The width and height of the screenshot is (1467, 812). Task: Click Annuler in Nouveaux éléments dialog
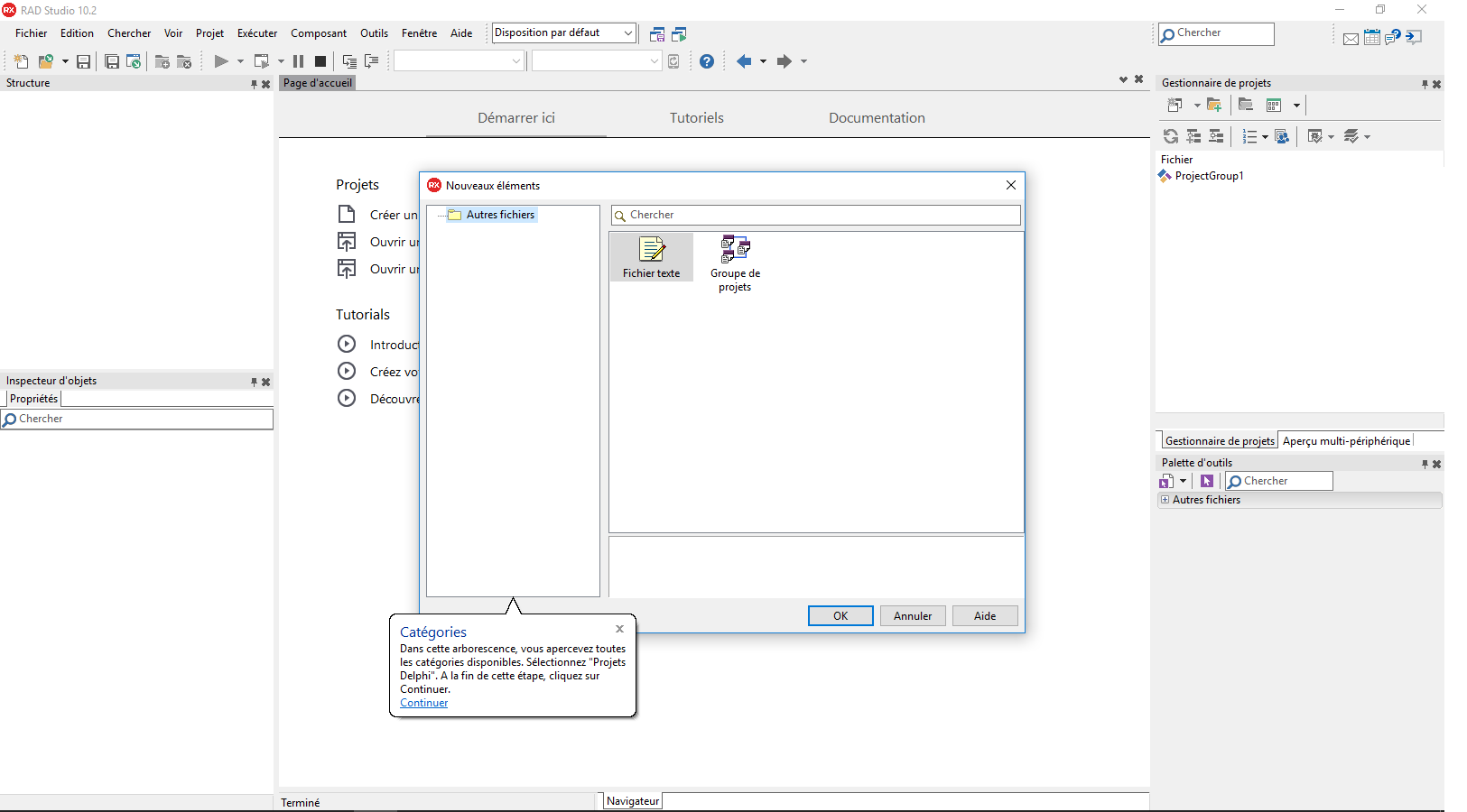coord(913,616)
